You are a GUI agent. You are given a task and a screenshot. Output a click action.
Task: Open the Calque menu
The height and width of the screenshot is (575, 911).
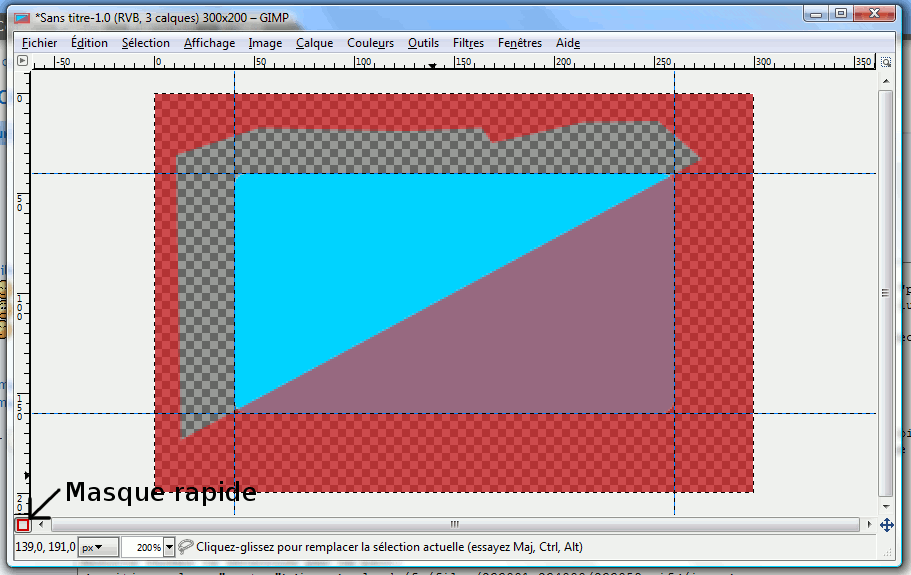314,43
